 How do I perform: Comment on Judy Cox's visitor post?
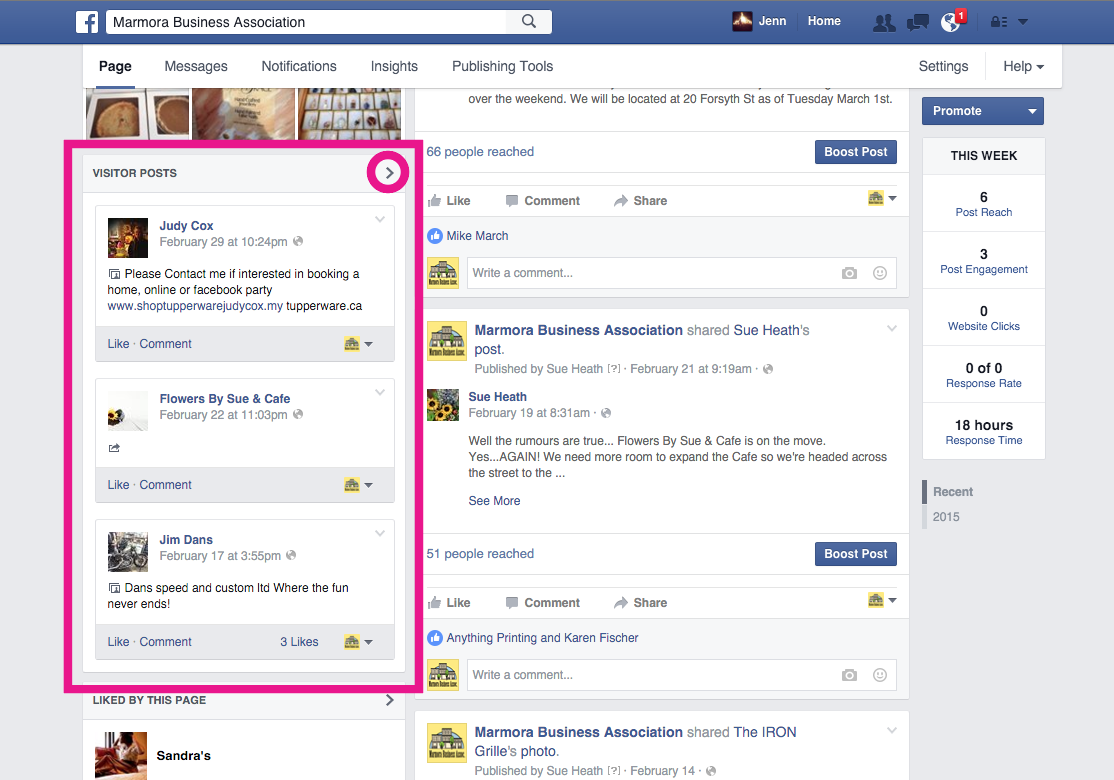click(x=166, y=344)
